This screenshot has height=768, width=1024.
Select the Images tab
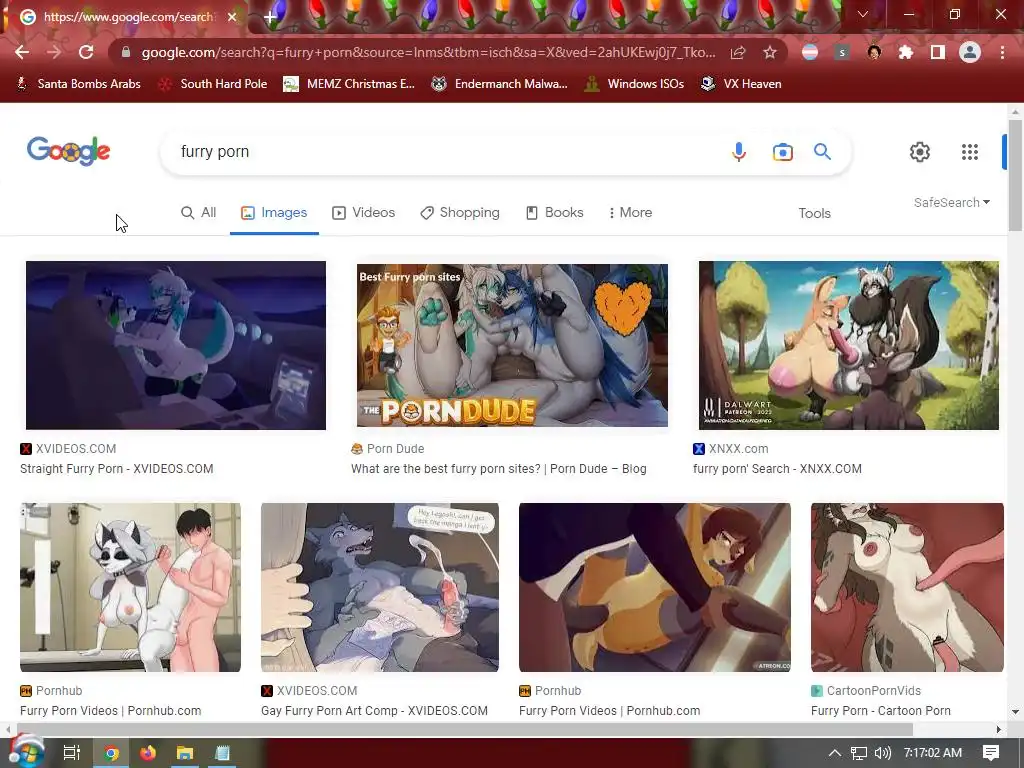(x=274, y=213)
